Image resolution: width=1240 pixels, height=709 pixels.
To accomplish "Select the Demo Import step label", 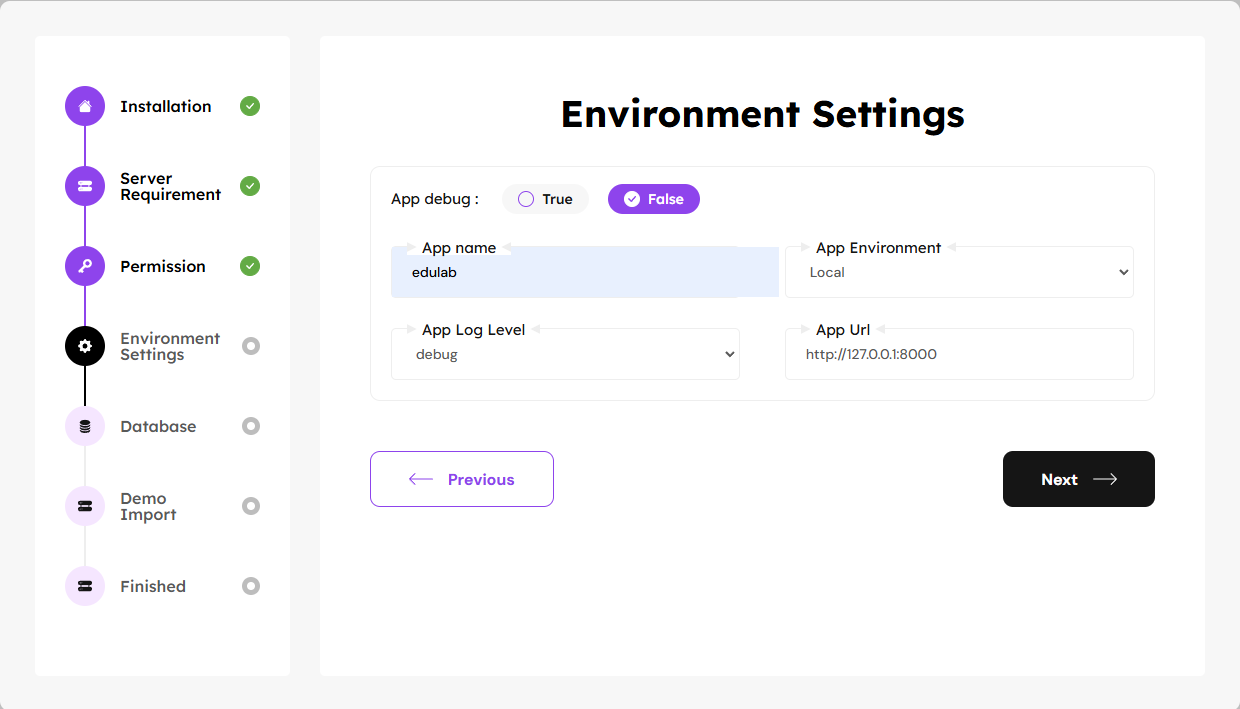I will click(x=148, y=506).
